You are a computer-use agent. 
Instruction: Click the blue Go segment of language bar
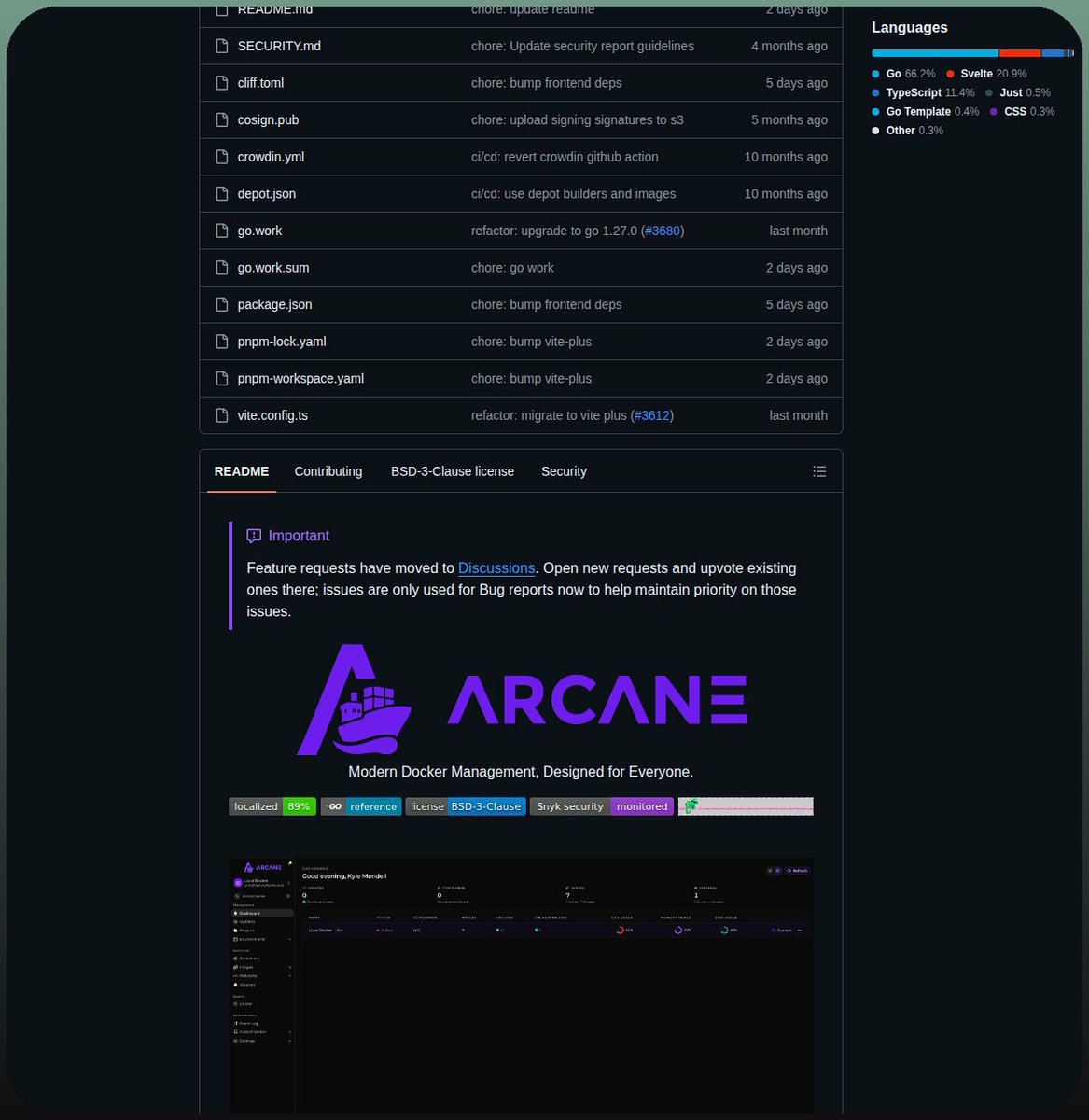point(935,53)
